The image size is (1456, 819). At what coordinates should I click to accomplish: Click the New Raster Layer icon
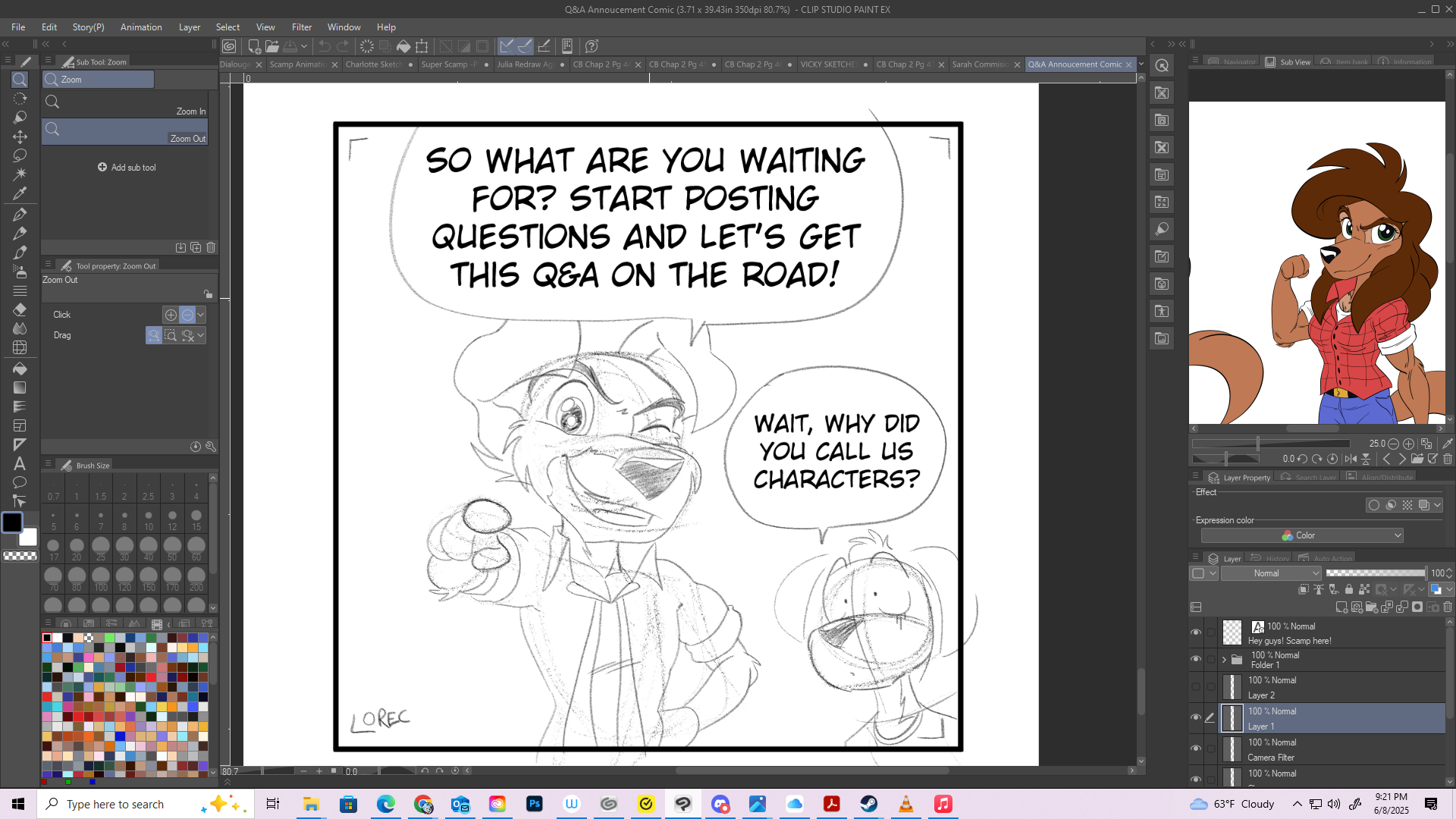click(x=1341, y=607)
